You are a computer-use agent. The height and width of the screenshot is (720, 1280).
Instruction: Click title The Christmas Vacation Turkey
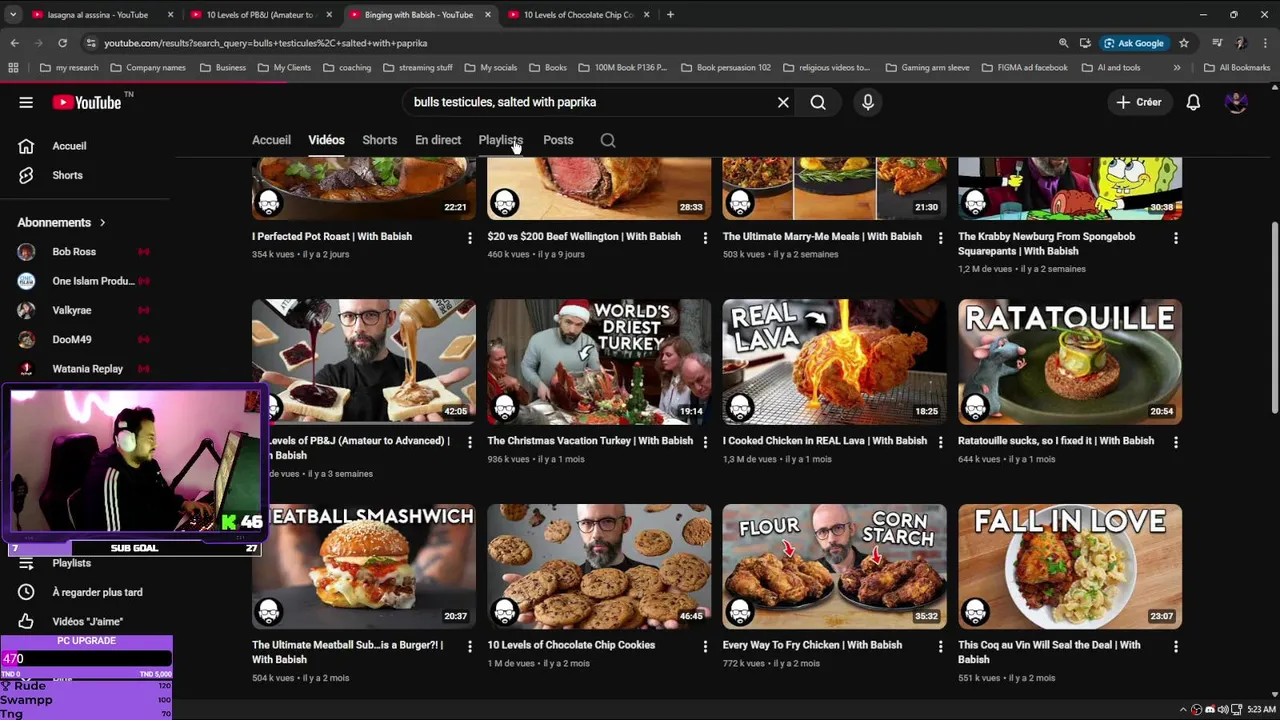pos(590,441)
